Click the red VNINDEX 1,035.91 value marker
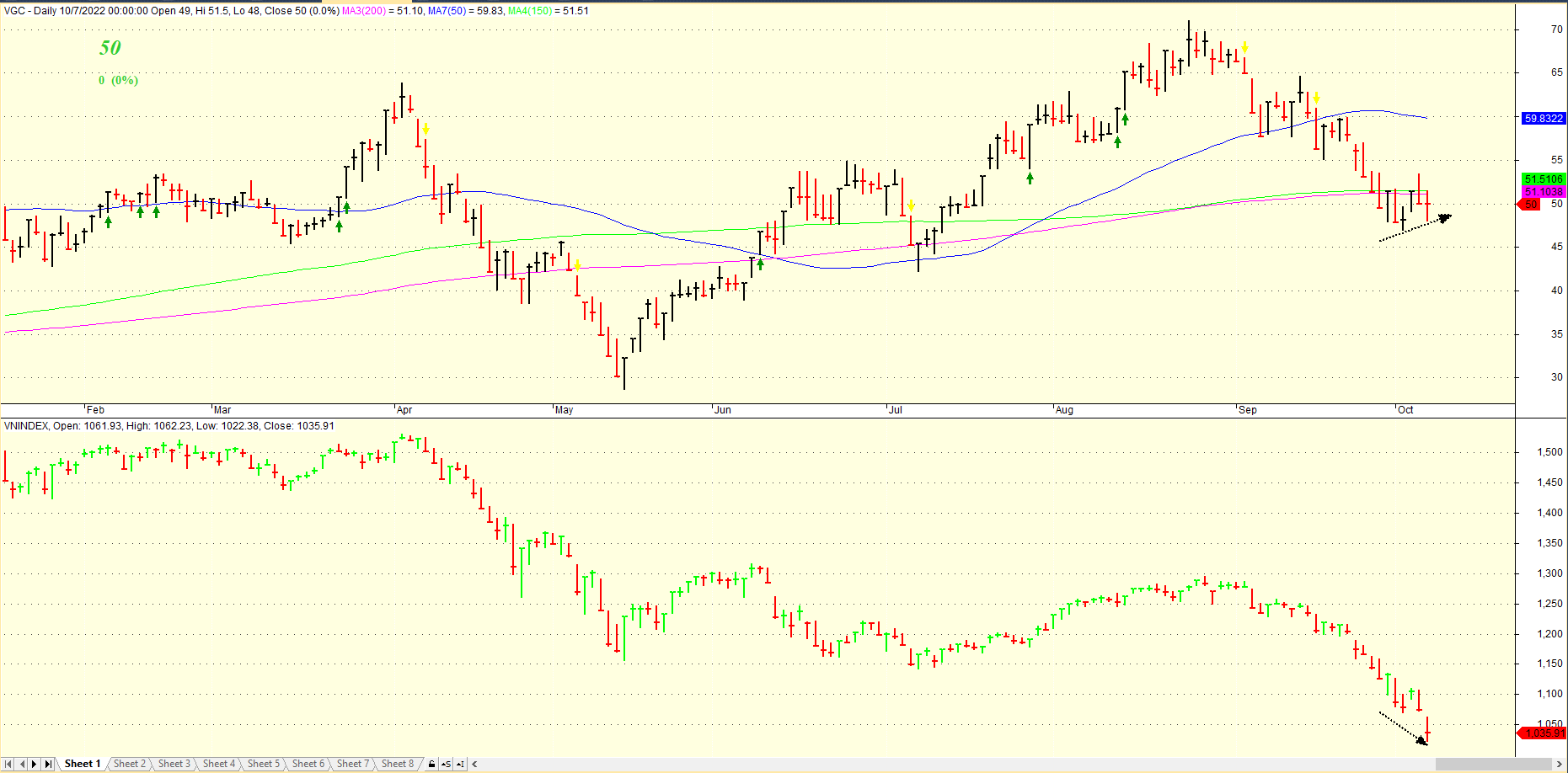The width and height of the screenshot is (1568, 773). pos(1542,733)
